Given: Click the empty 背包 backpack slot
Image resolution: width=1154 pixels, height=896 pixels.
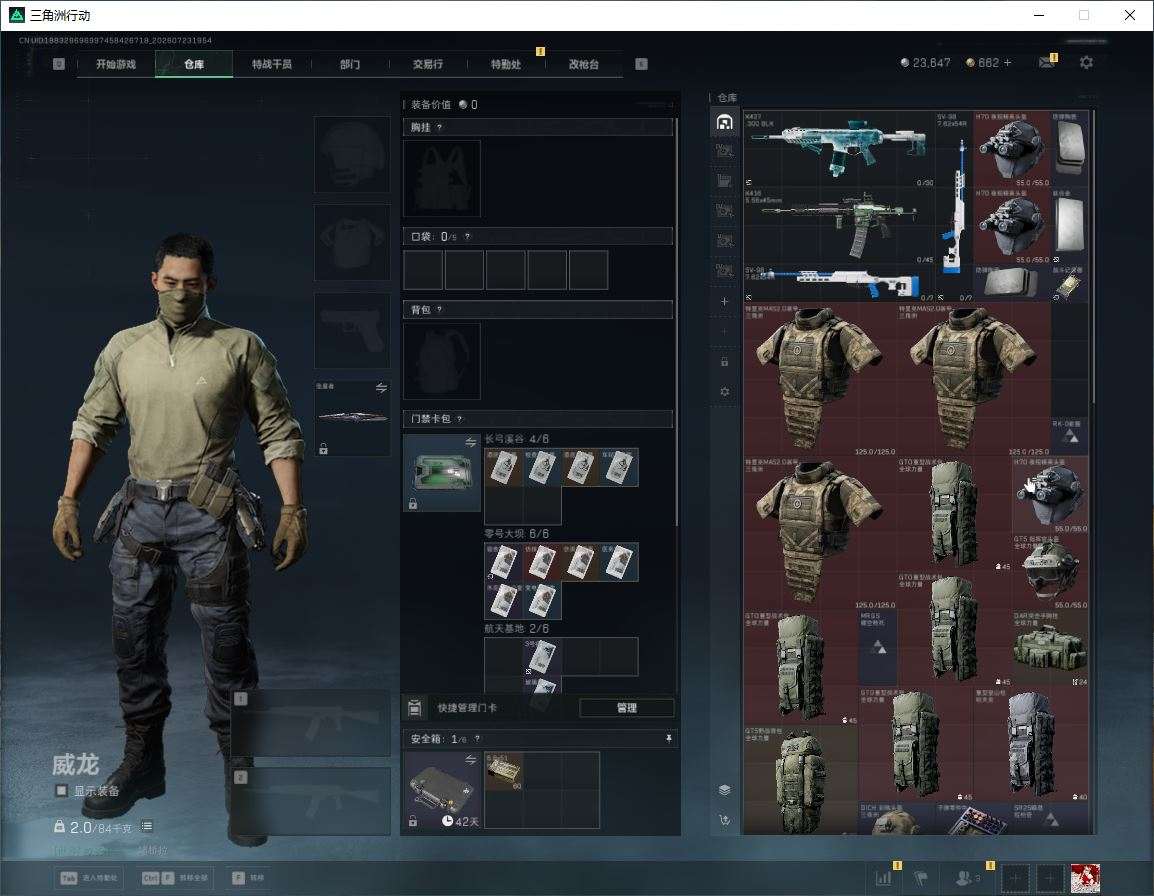Looking at the screenshot, I should coord(442,361).
